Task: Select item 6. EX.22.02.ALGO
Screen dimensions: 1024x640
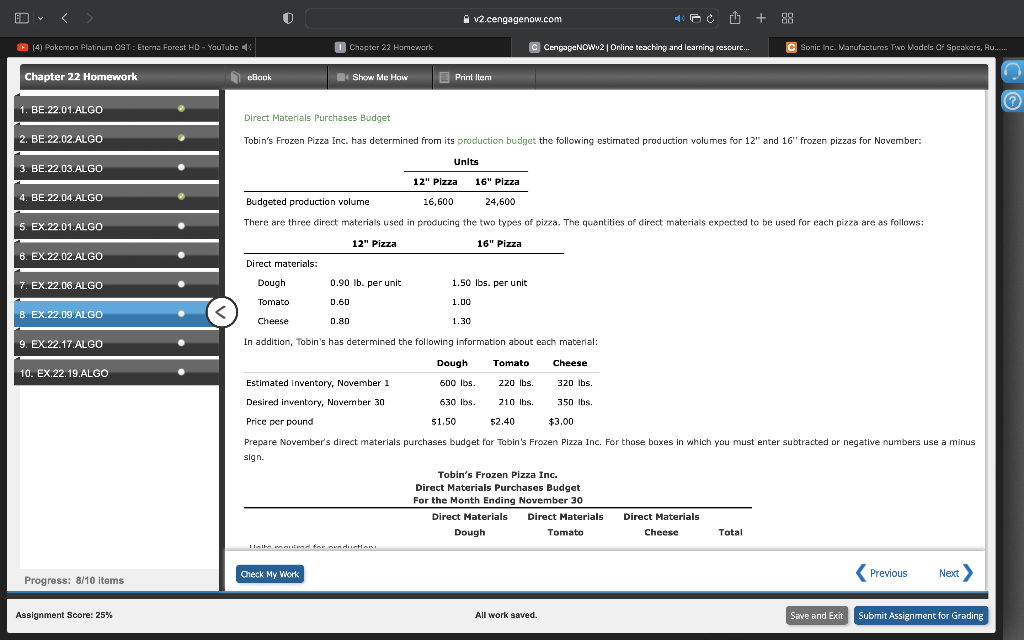Action: pos(116,256)
